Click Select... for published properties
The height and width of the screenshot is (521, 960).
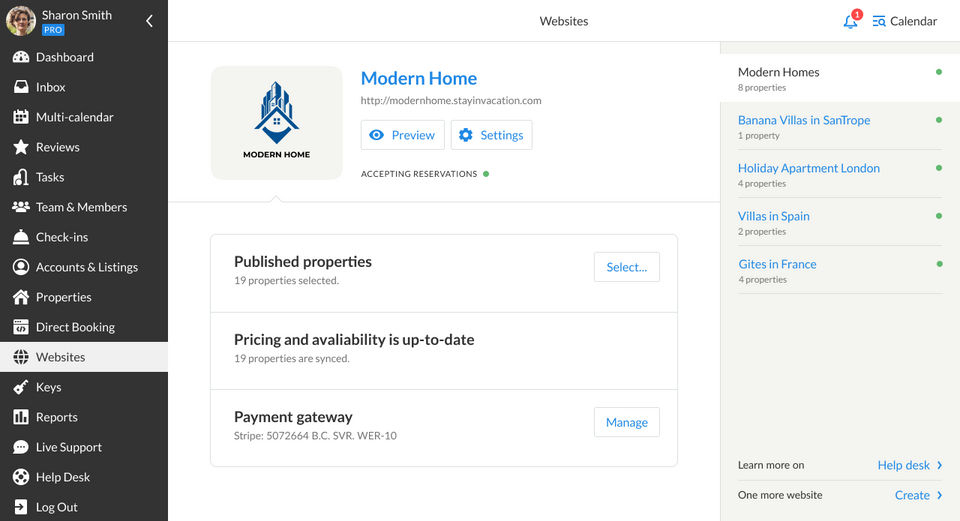(626, 267)
